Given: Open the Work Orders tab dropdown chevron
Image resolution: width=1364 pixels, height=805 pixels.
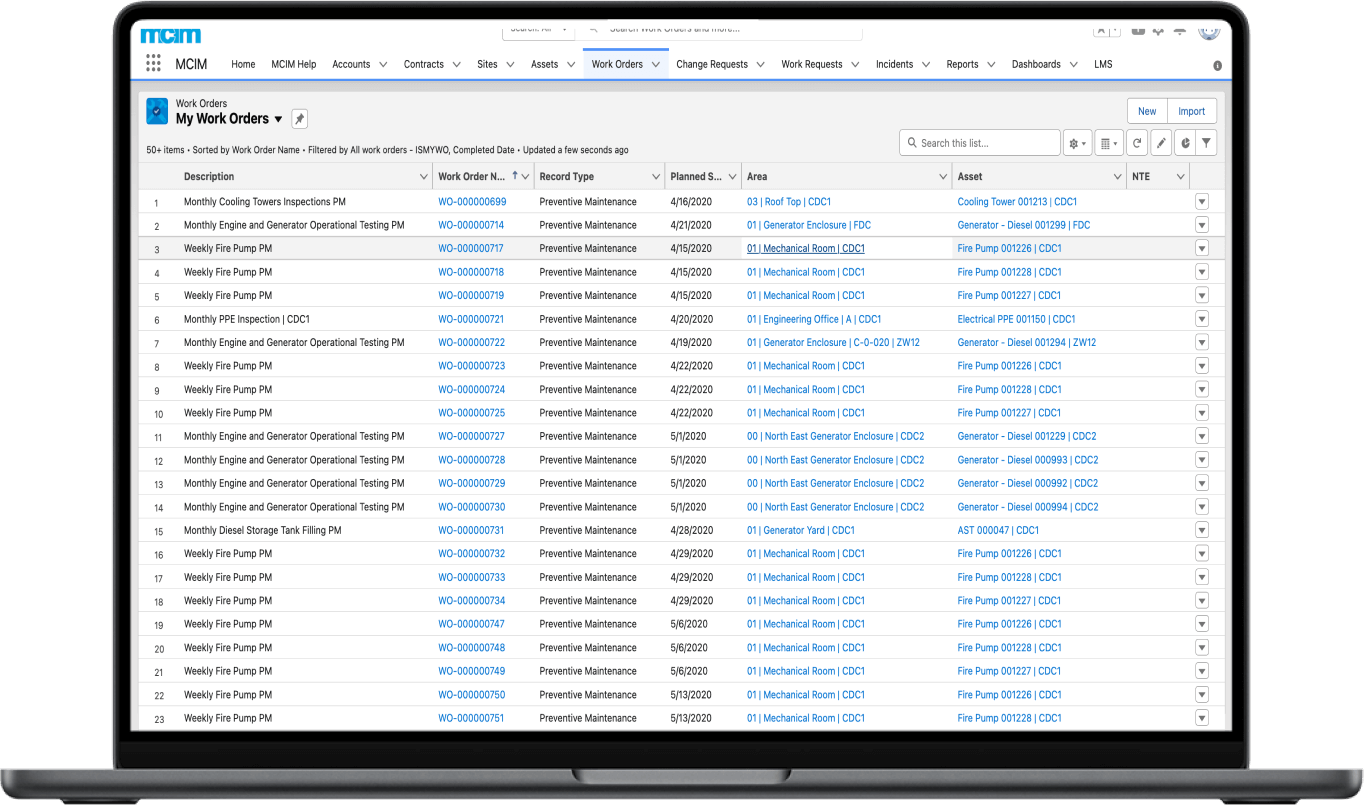Looking at the screenshot, I should point(656,64).
